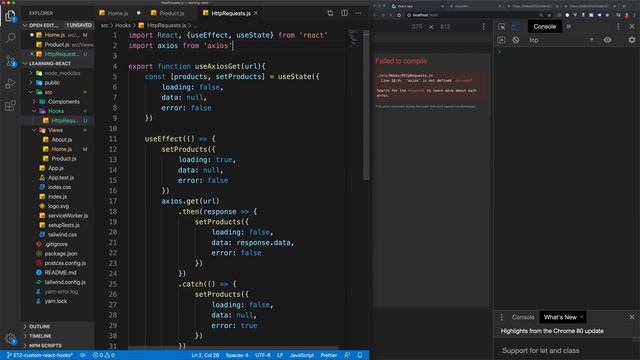Show the console sidebar icon
Screen dimensions: 640x360
point(502,40)
